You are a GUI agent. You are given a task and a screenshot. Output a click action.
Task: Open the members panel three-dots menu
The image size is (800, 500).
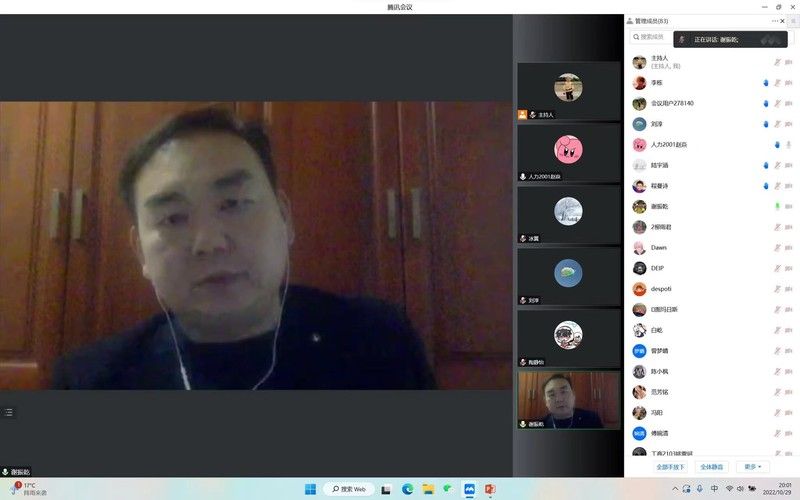pyautogui.click(x=775, y=20)
